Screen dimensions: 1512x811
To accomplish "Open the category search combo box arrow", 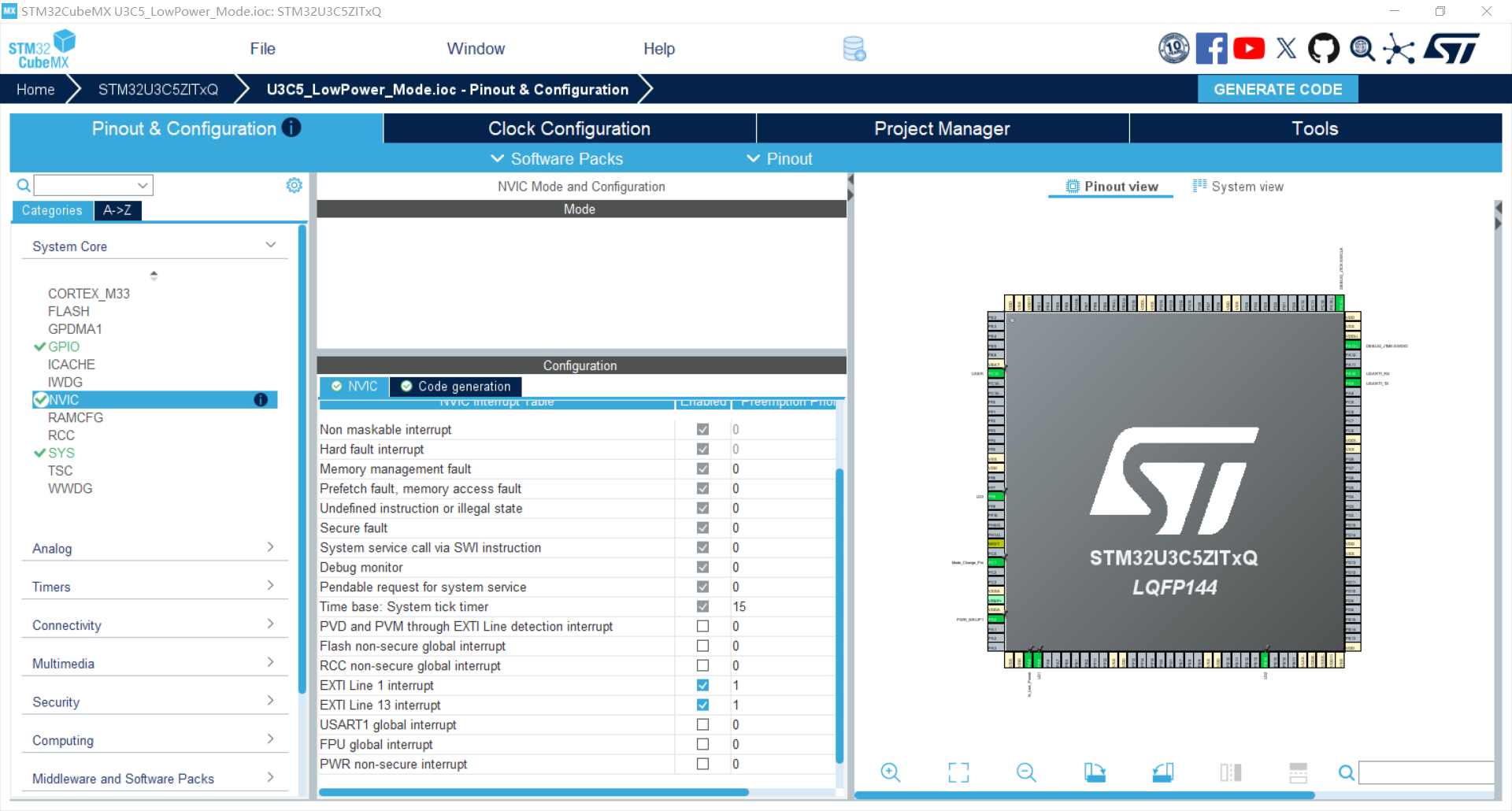I will click(x=143, y=185).
